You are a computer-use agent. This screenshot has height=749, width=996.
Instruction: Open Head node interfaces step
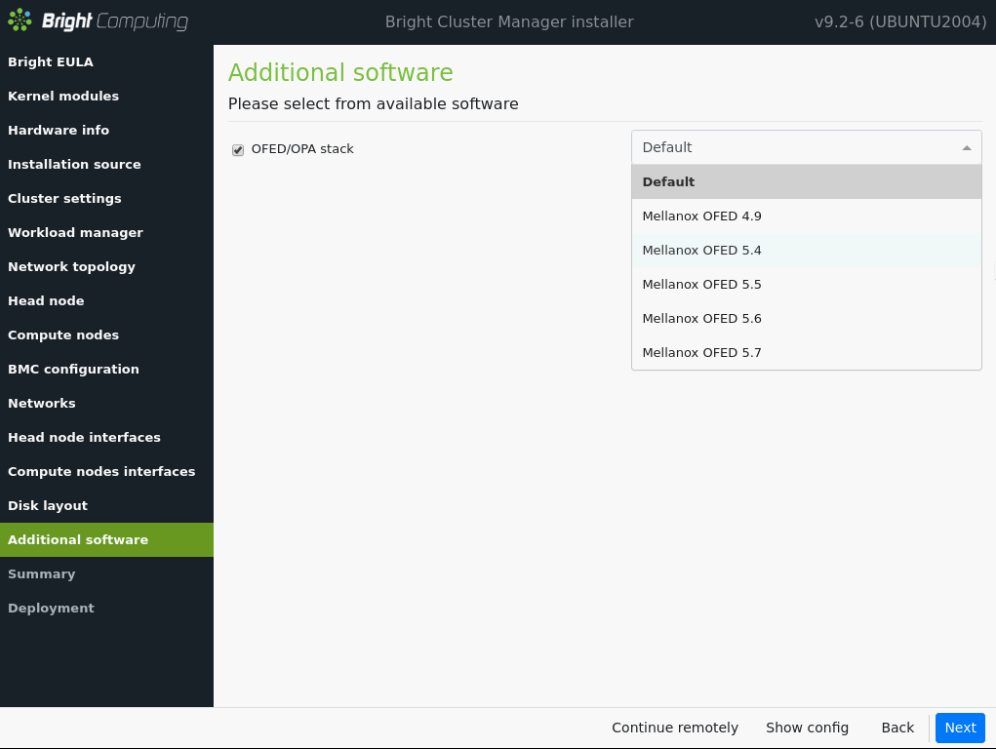(107, 438)
